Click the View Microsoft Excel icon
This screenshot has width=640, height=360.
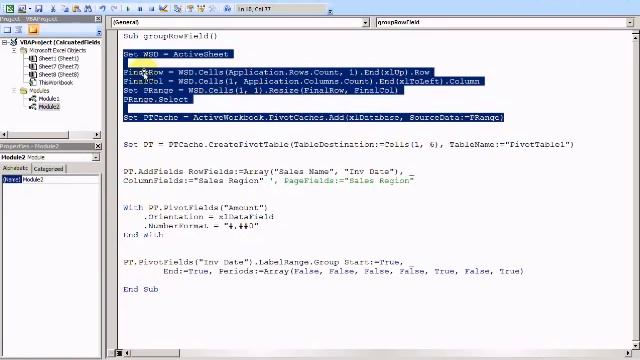(x=9, y=8)
